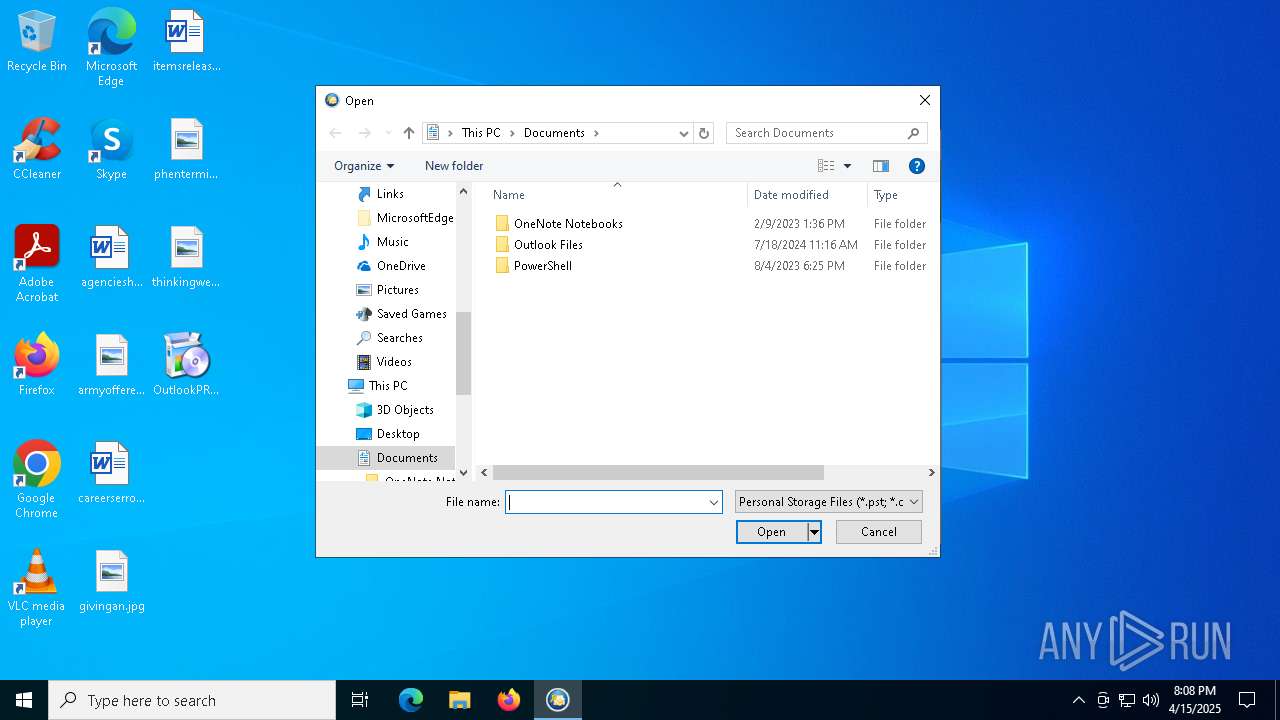Viewport: 1280px width, 720px height.
Task: Toggle the preview pane button
Action: pos(881,166)
